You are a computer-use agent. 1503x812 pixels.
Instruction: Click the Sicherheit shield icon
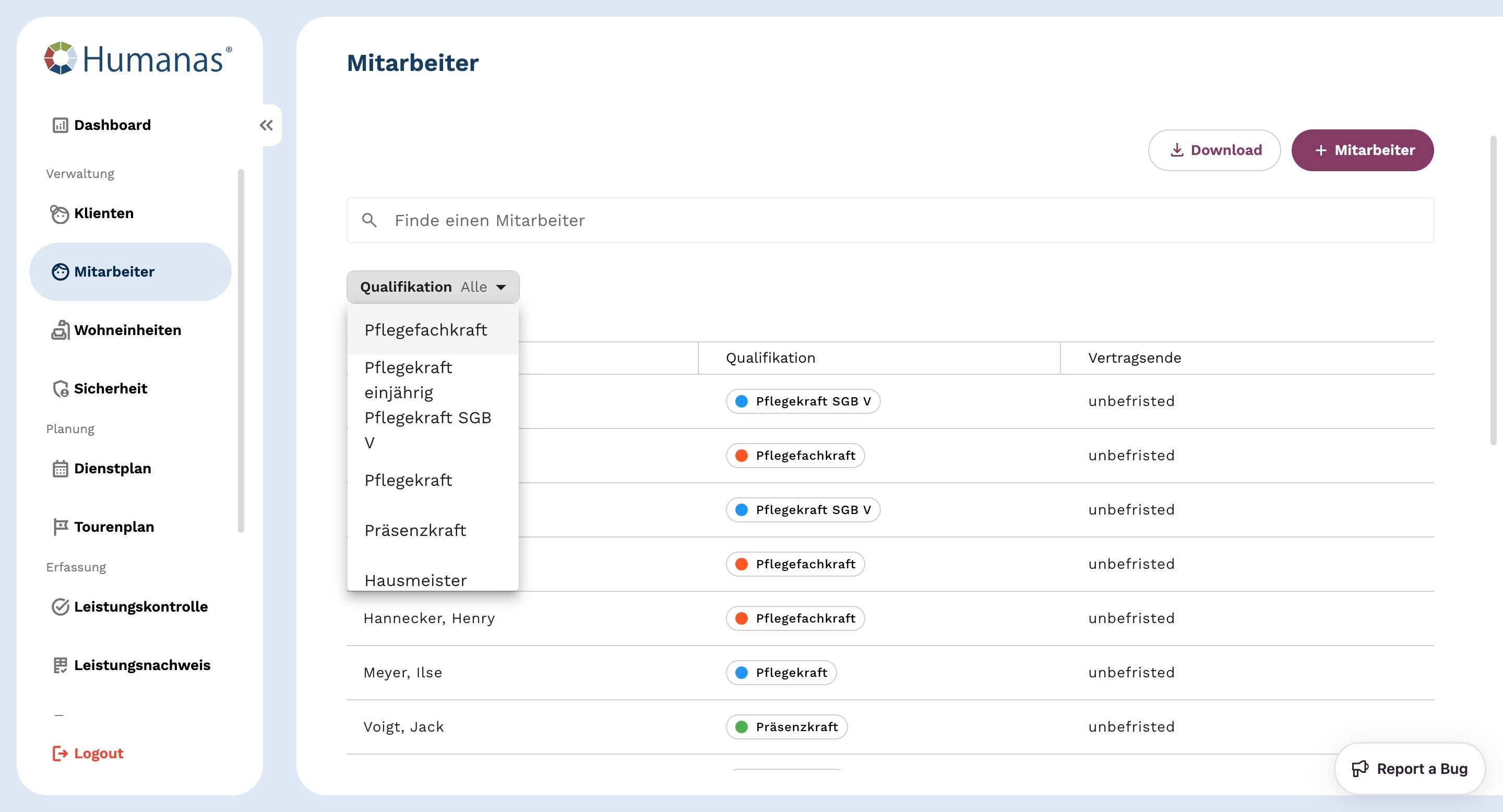pos(60,389)
